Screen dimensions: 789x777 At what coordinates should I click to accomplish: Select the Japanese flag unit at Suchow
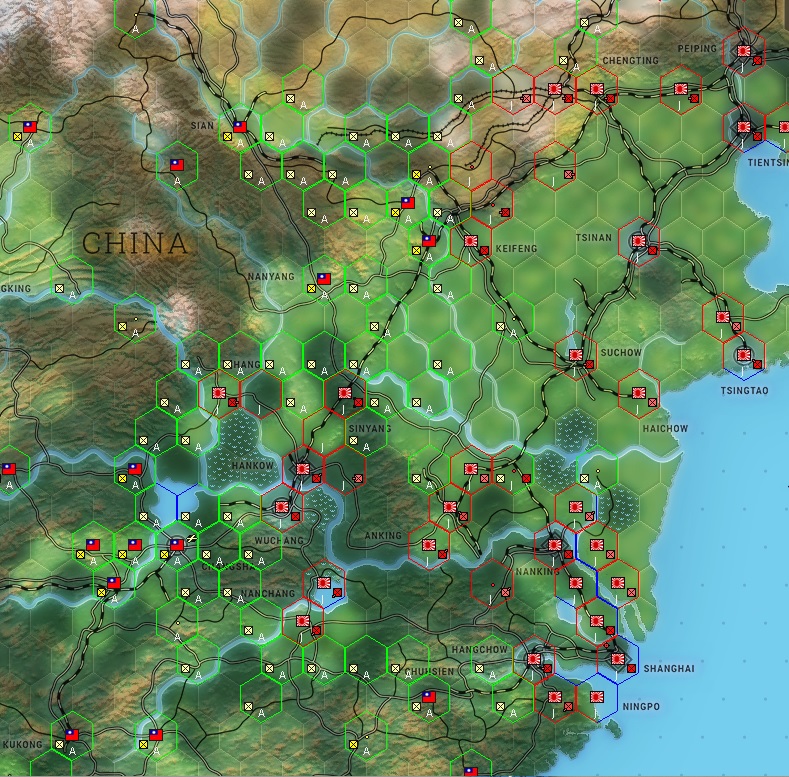pyautogui.click(x=575, y=355)
